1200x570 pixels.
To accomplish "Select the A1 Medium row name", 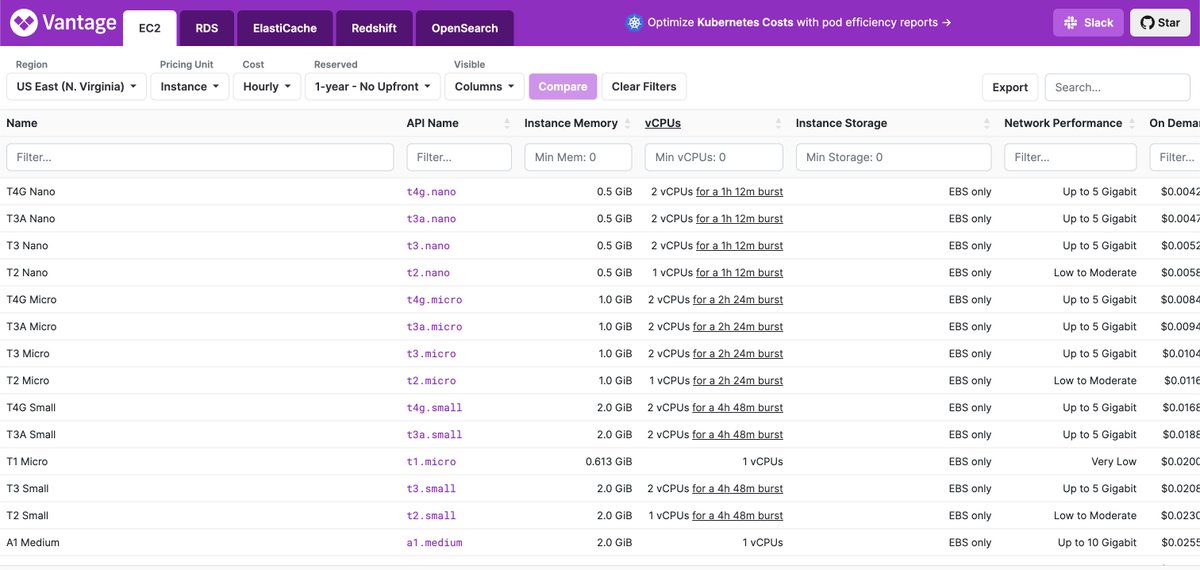I will (33, 543).
